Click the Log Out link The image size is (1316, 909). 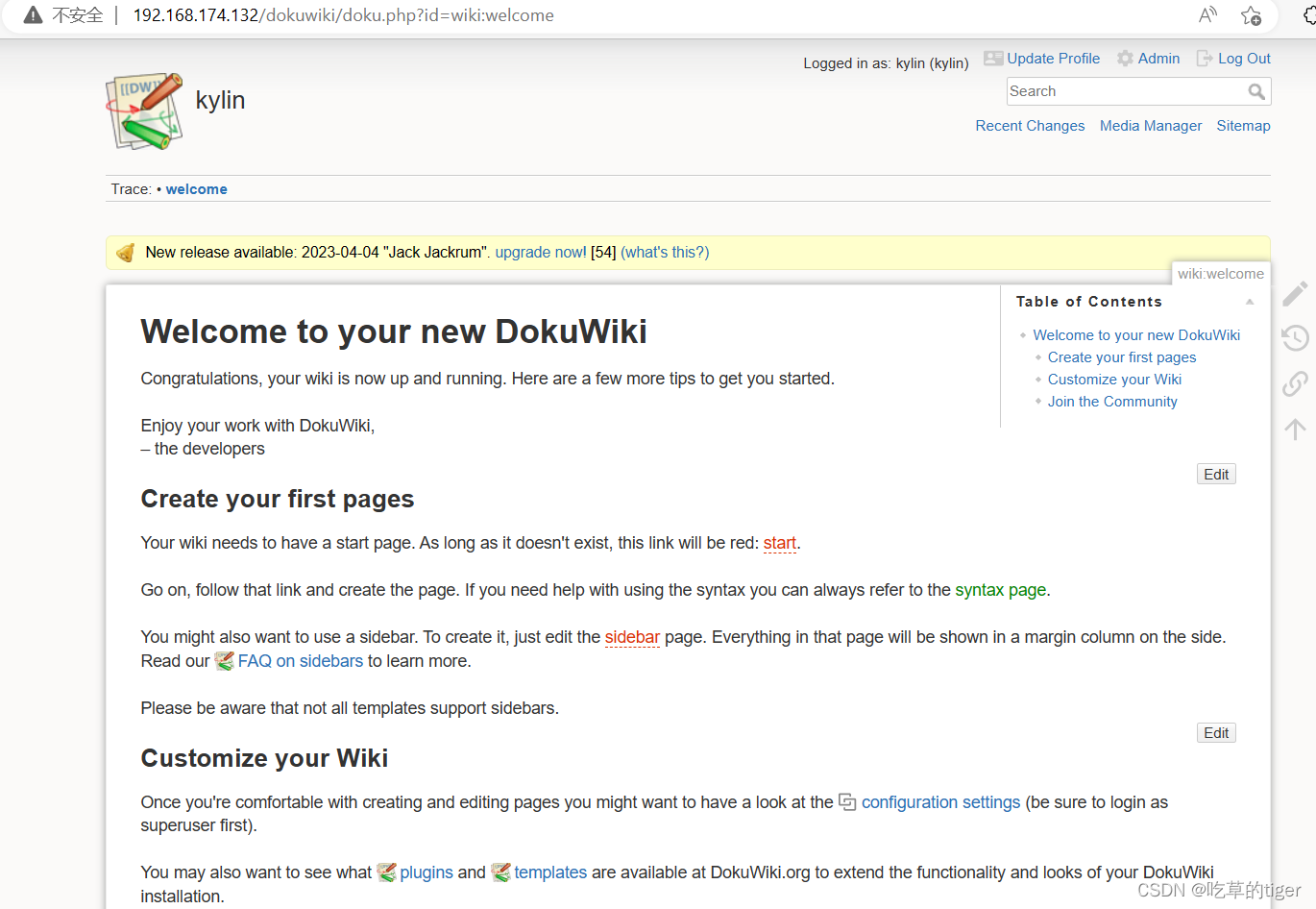tap(1244, 59)
